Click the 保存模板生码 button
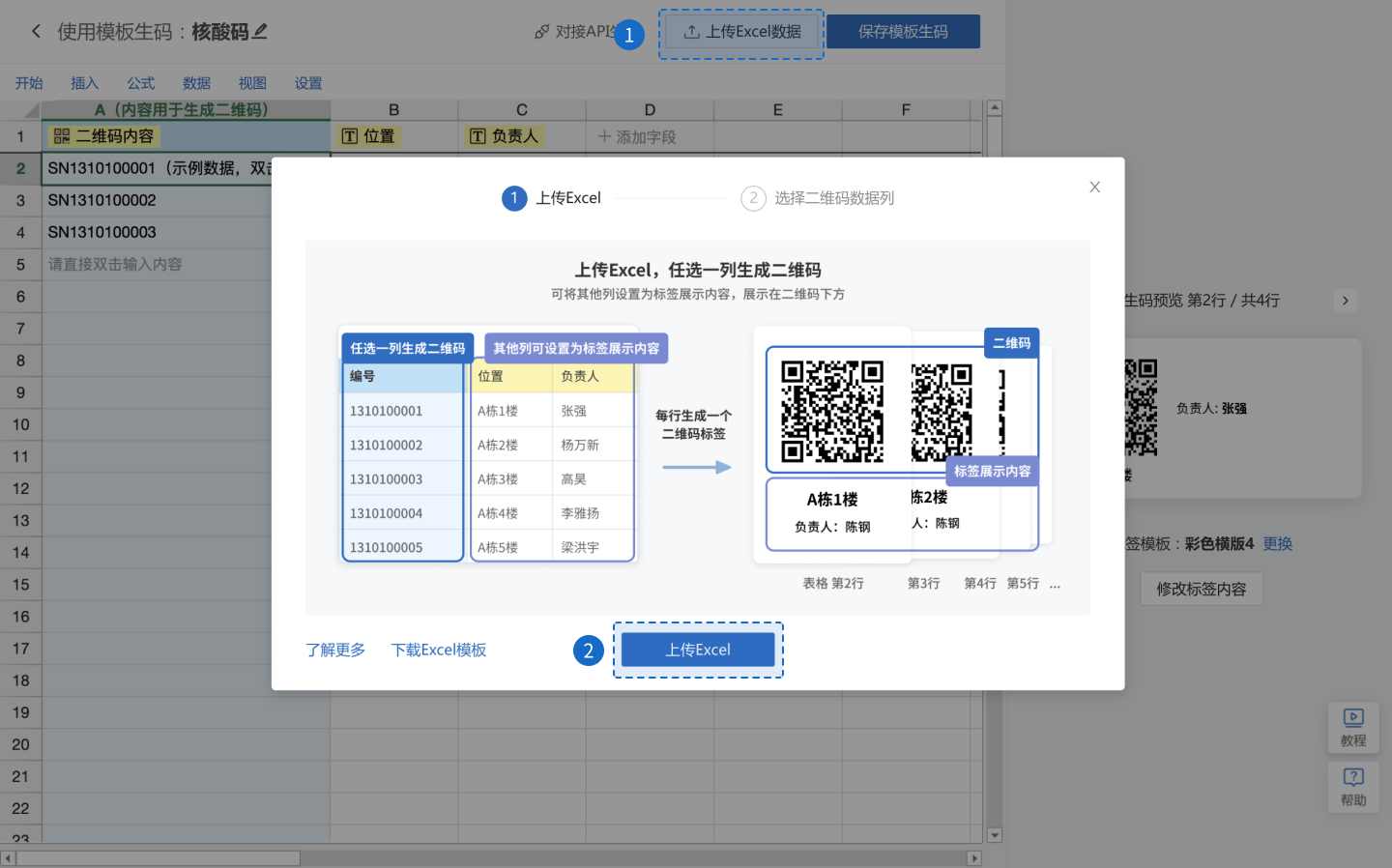The image size is (1392, 868). click(x=903, y=32)
